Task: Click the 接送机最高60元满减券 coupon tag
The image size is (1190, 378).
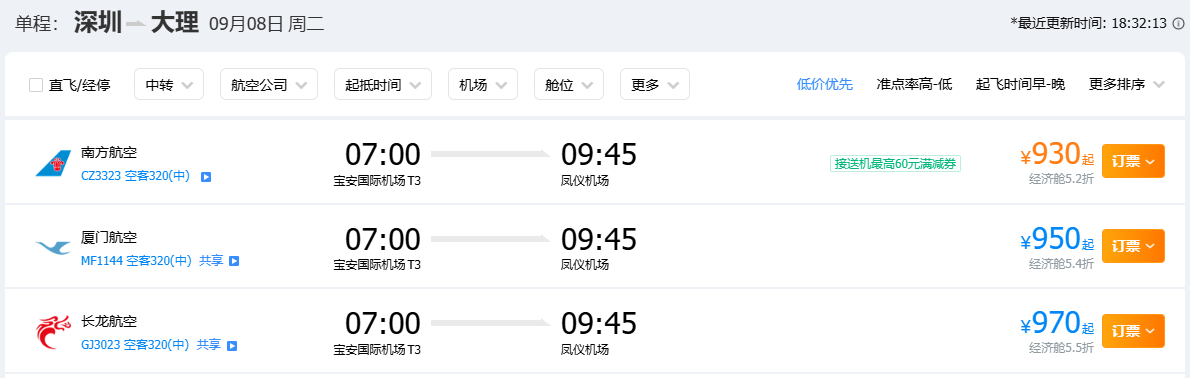Action: pyautogui.click(x=896, y=163)
